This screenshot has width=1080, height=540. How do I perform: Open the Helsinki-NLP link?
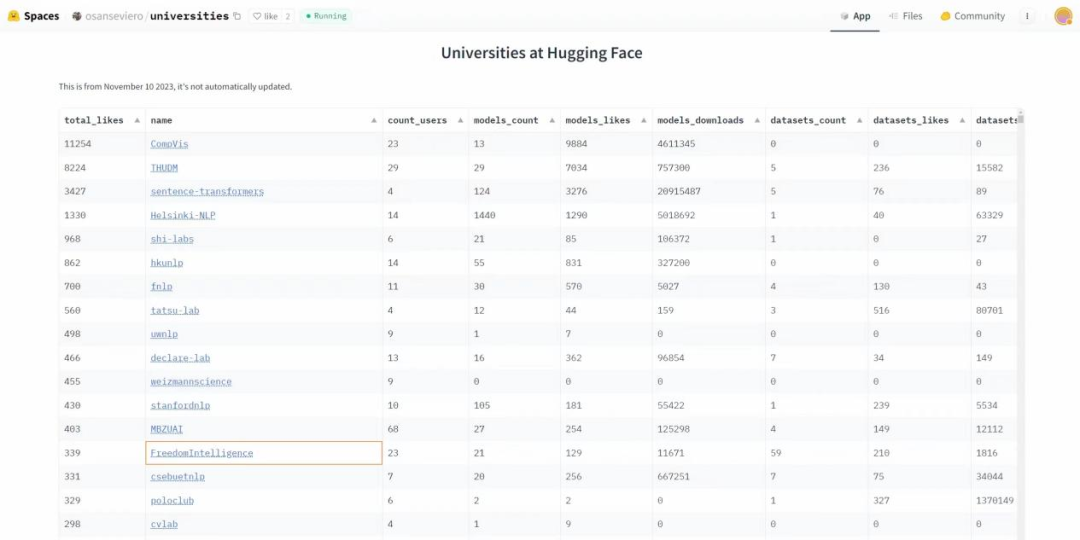(x=183, y=215)
